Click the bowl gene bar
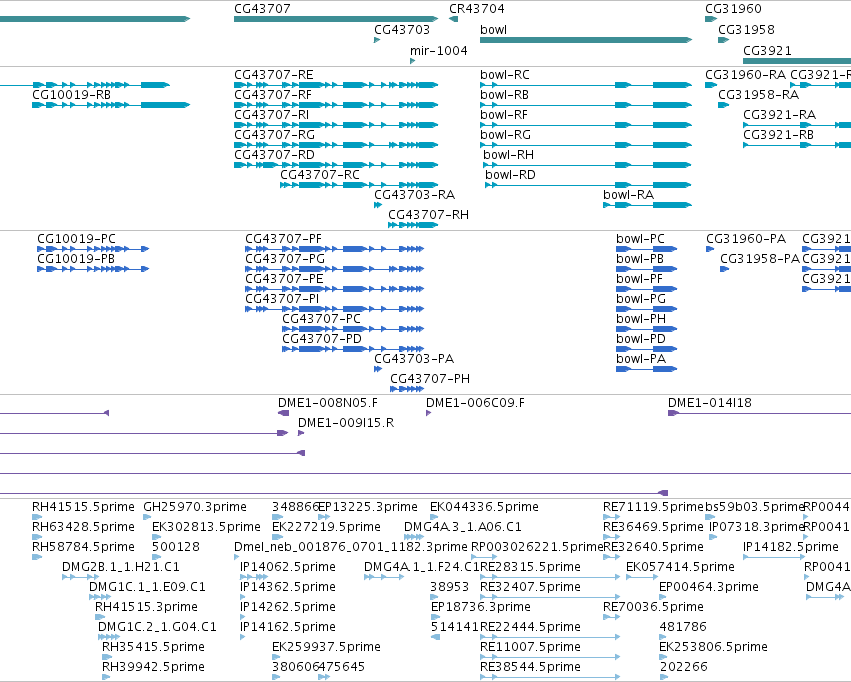 coord(586,40)
